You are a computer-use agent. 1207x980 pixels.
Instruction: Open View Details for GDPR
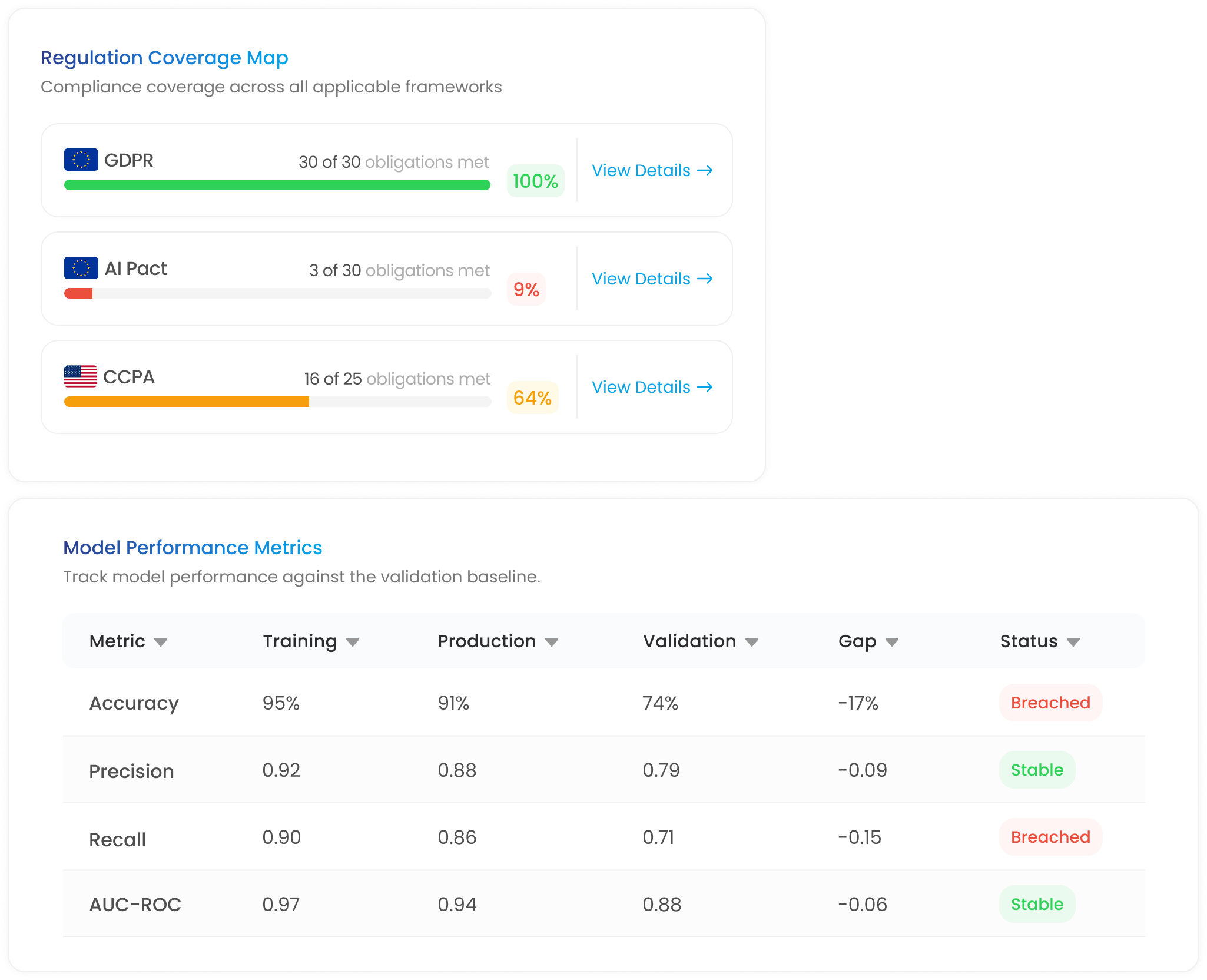point(652,170)
